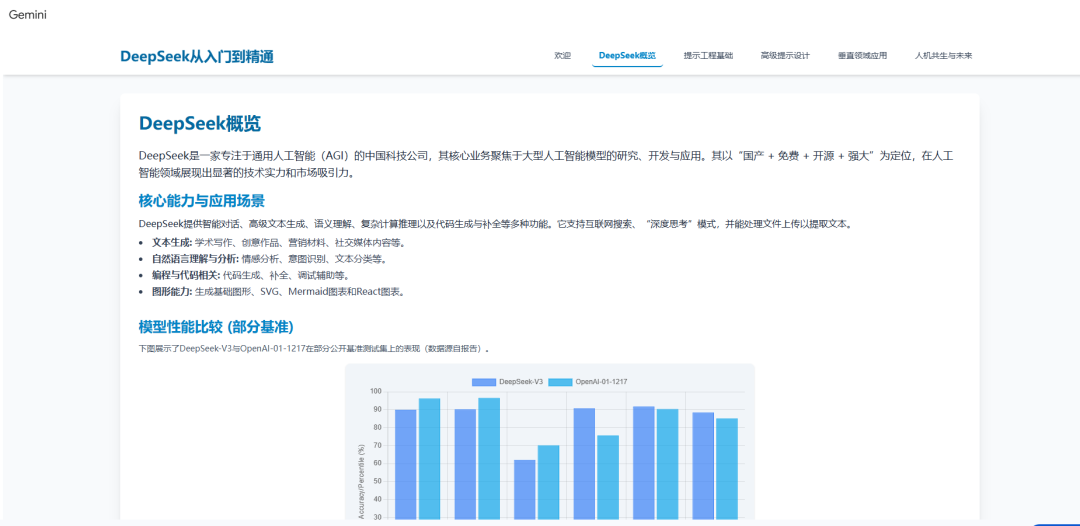Click the DeepSeek从入门到精通 site title
This screenshot has height=526, width=1080.
click(197, 56)
